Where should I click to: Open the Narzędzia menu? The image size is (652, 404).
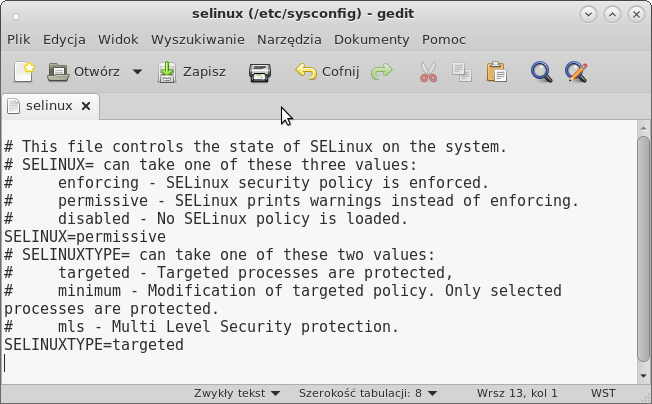[289, 39]
